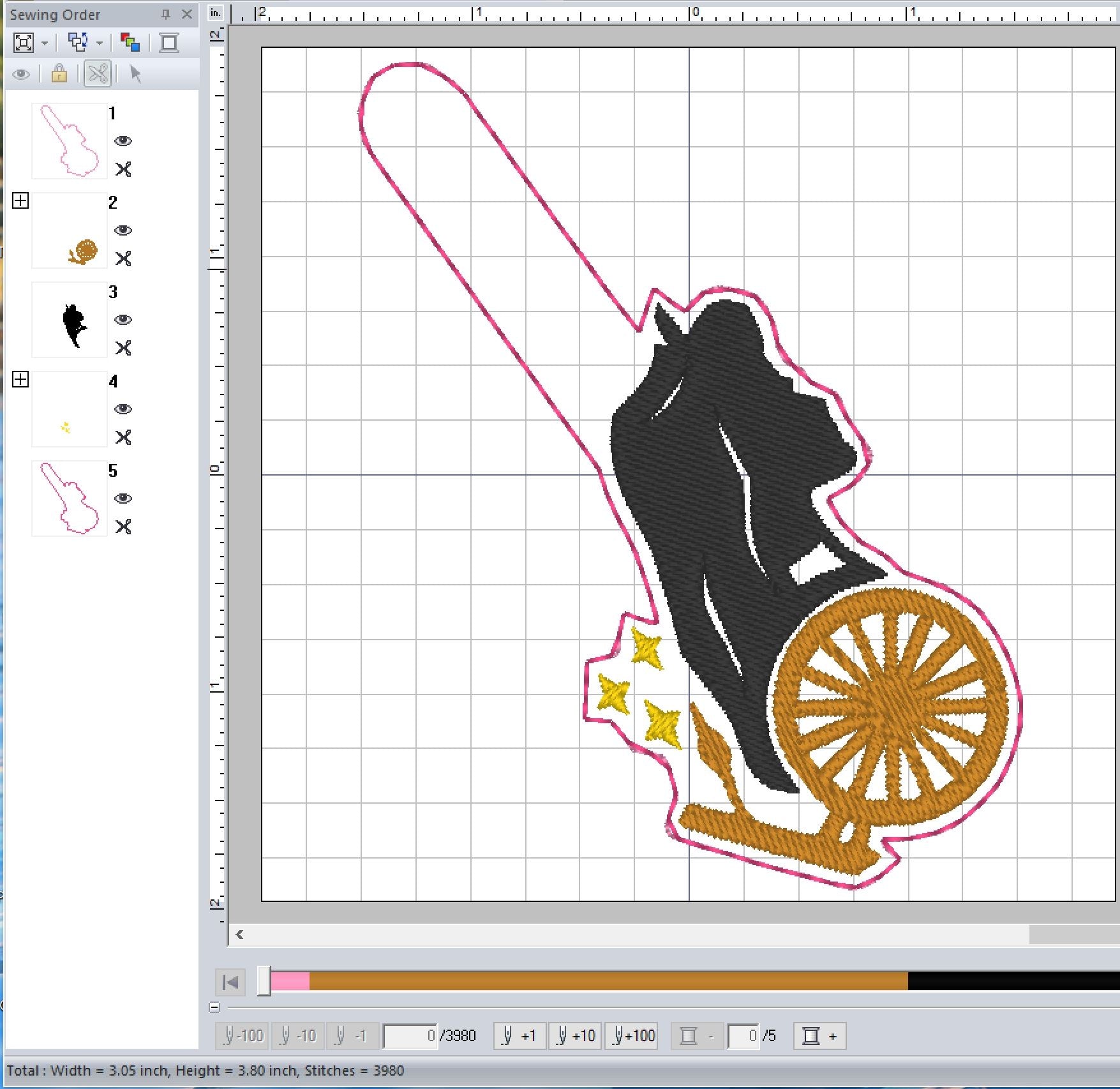
Task: Click the lock icon in Sewing Order
Action: pos(59,74)
